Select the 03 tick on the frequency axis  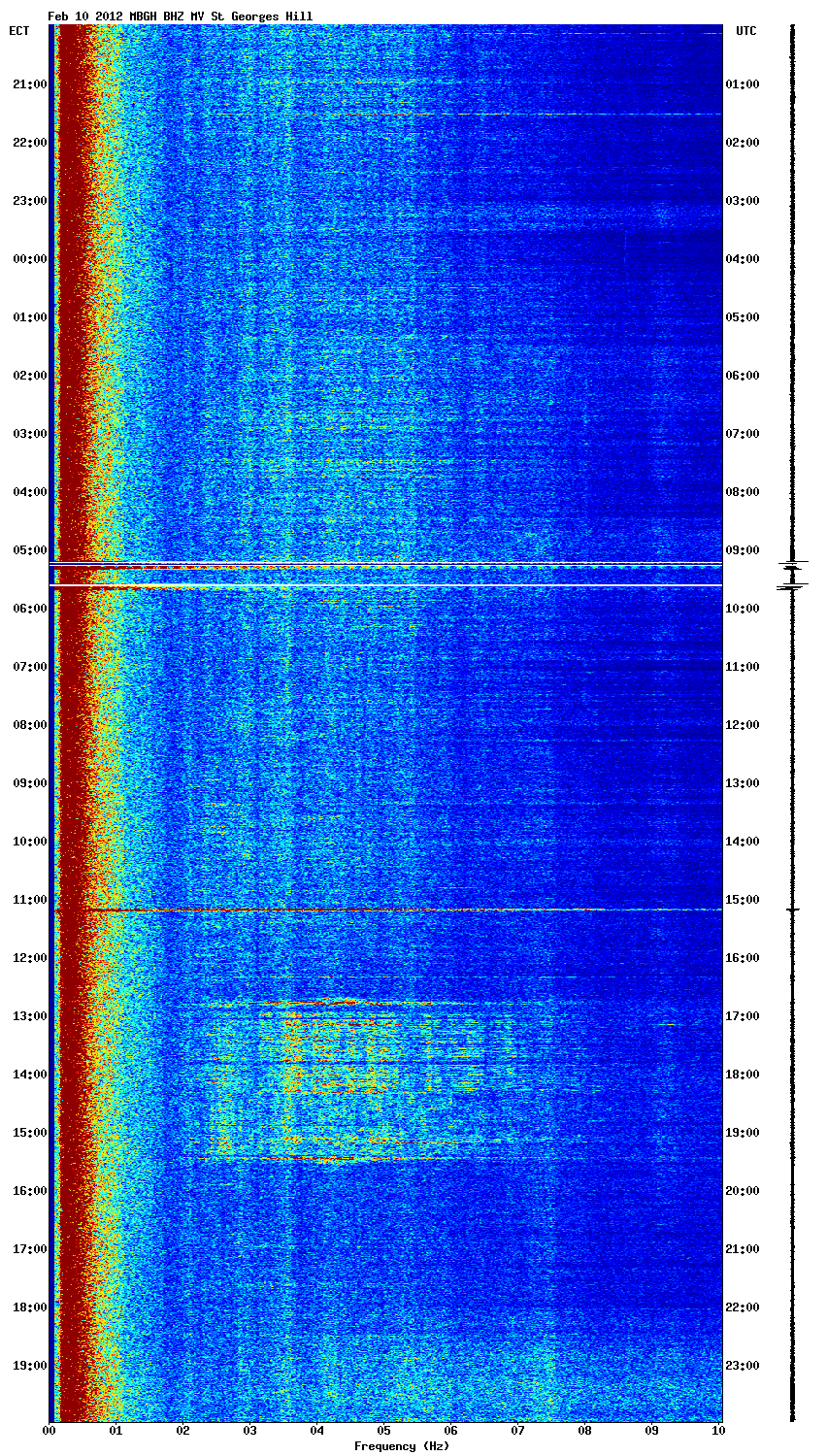[250, 1431]
